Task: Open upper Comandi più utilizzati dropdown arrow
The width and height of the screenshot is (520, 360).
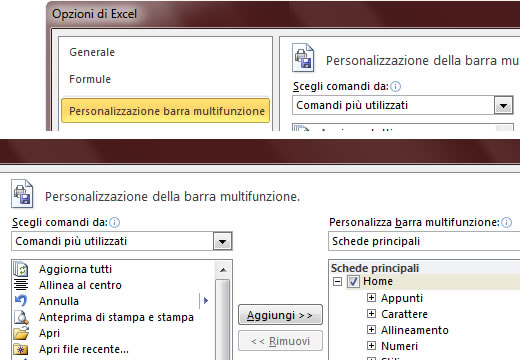Action: coord(503,105)
